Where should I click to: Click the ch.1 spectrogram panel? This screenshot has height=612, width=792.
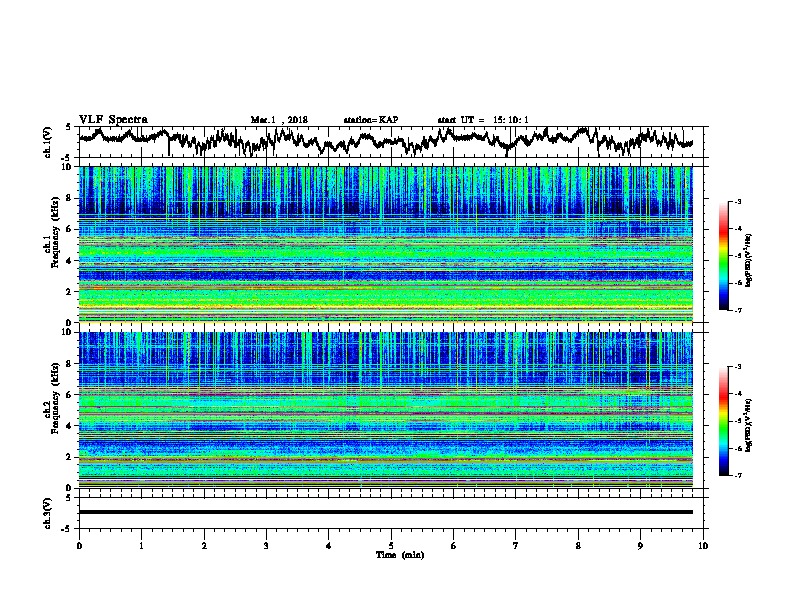[x=386, y=244]
